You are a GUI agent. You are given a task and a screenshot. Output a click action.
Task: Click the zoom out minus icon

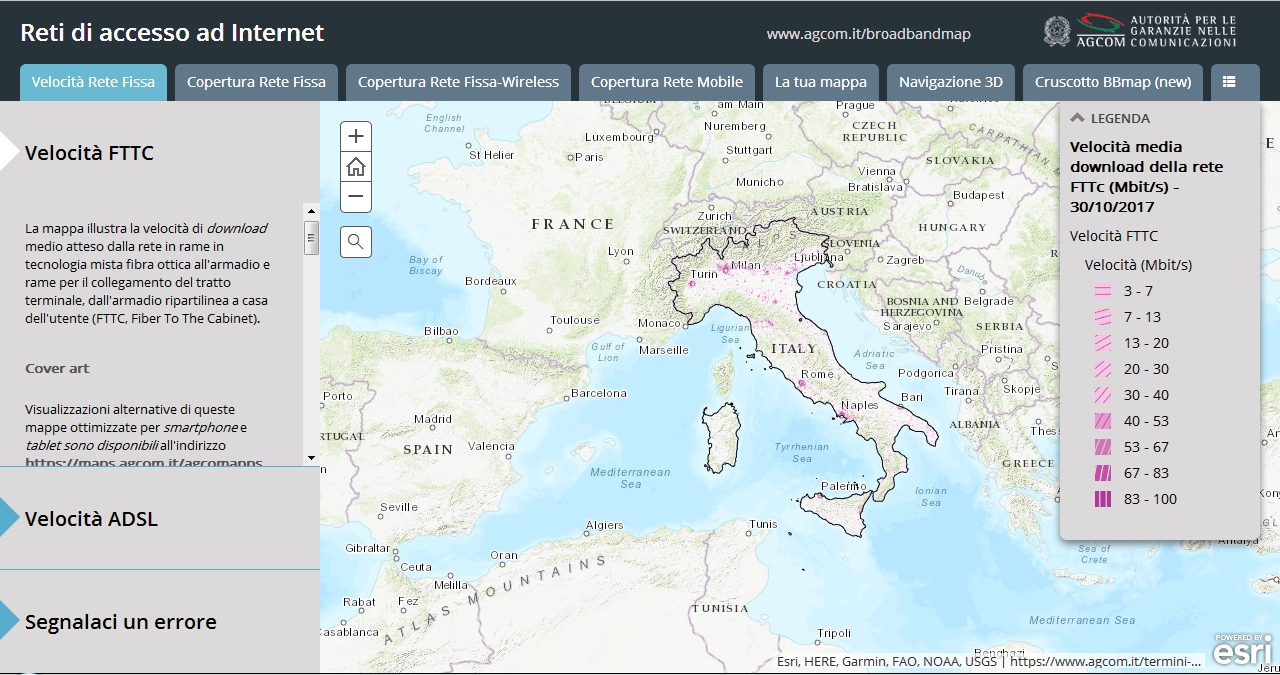(x=355, y=198)
